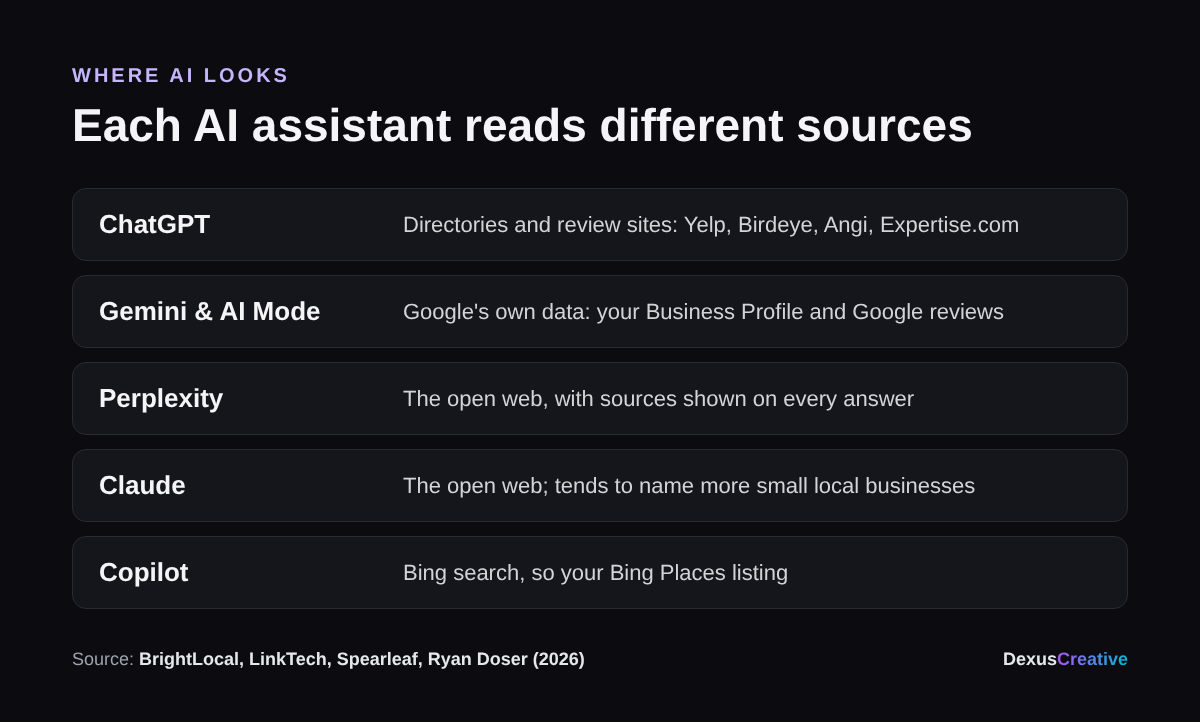The height and width of the screenshot is (722, 1200).
Task: Click 'Bing search, so your Bing Places listing'
Action: click(x=595, y=573)
